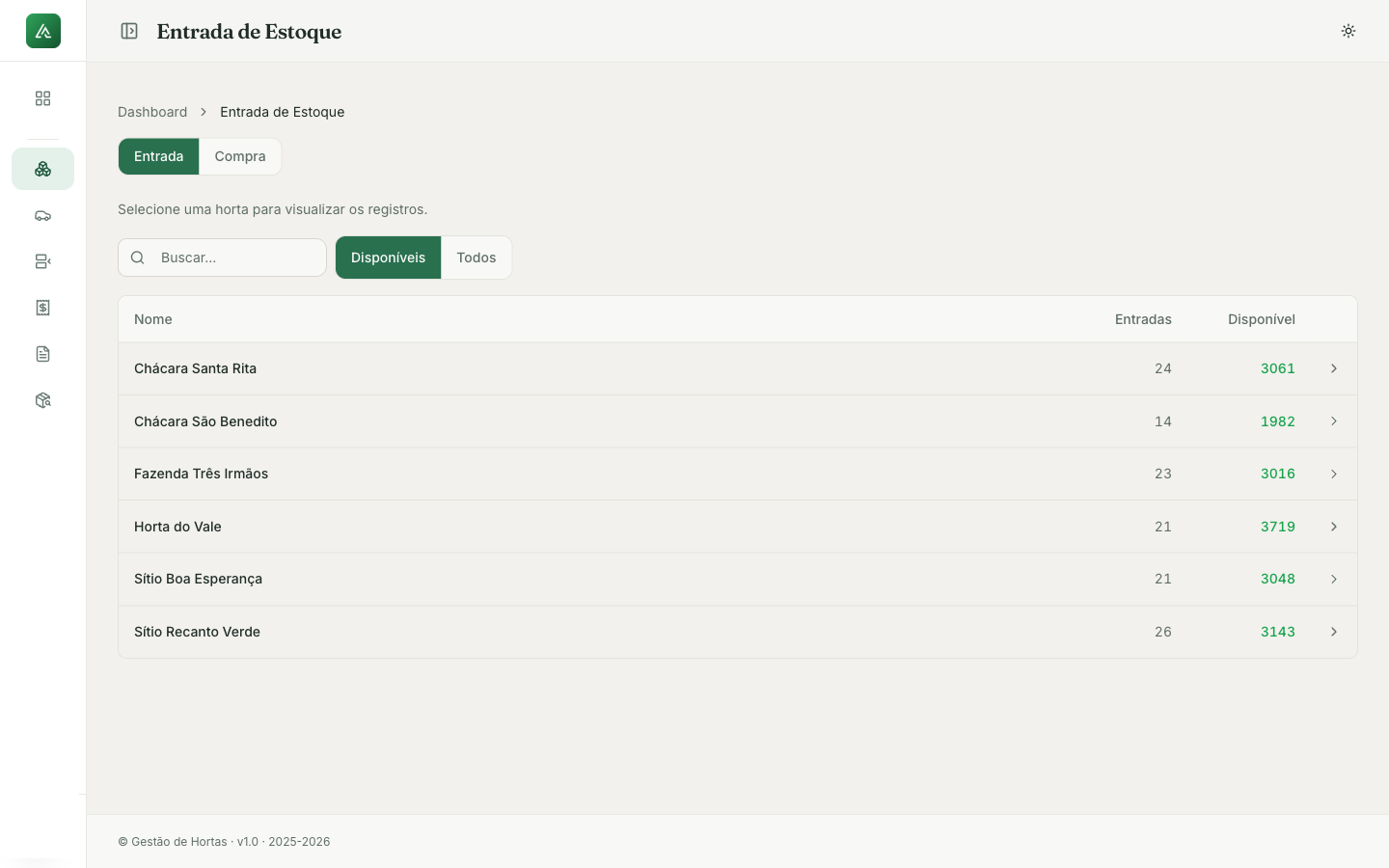Expand Chácara Santa Rita row chevron
This screenshot has height=868, width=1389.
coord(1334,368)
